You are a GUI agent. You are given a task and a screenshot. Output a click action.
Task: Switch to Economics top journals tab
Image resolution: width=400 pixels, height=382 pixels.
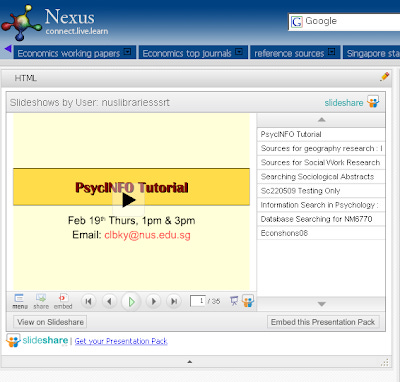coord(187,53)
